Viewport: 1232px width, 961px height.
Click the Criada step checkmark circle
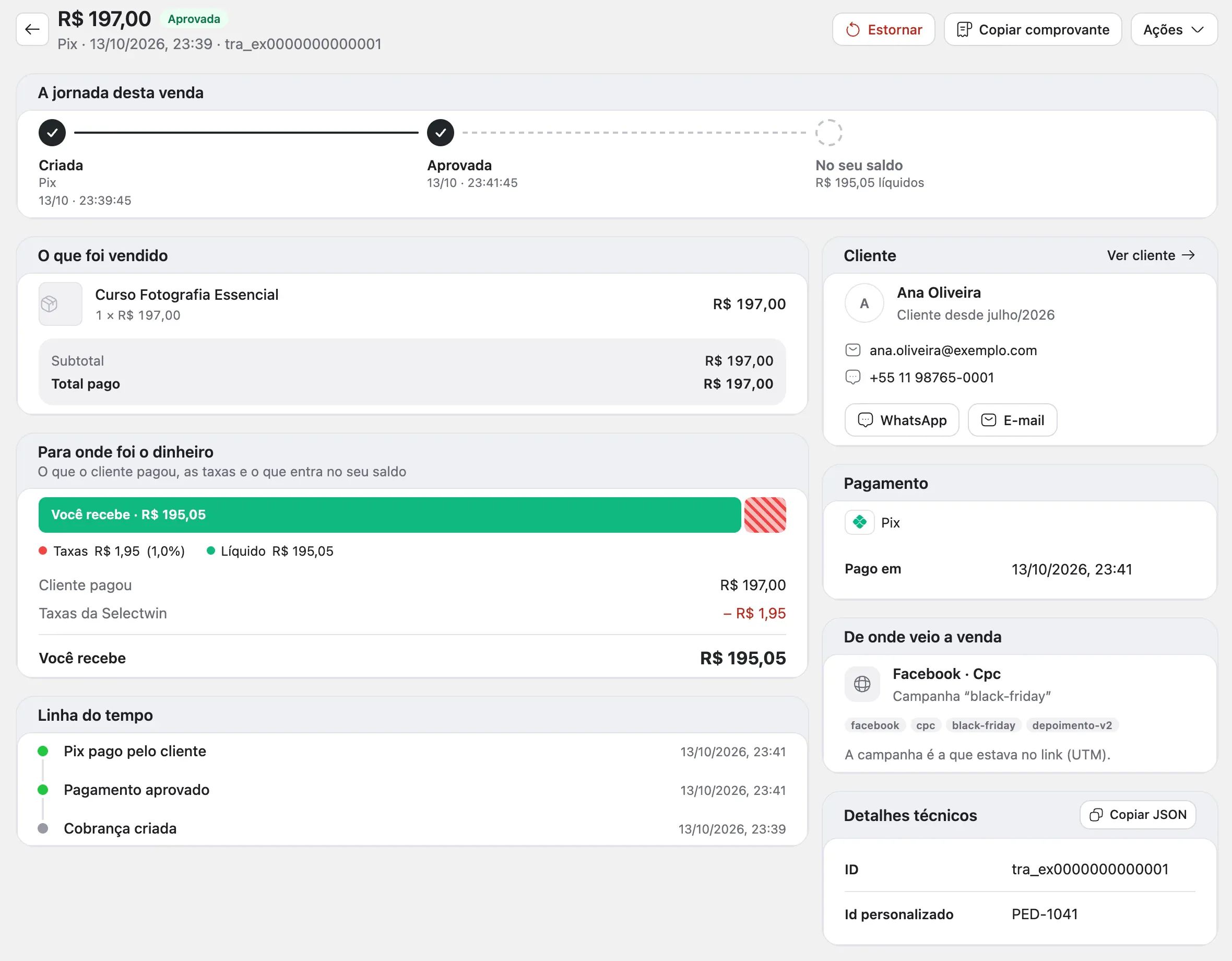coord(52,133)
